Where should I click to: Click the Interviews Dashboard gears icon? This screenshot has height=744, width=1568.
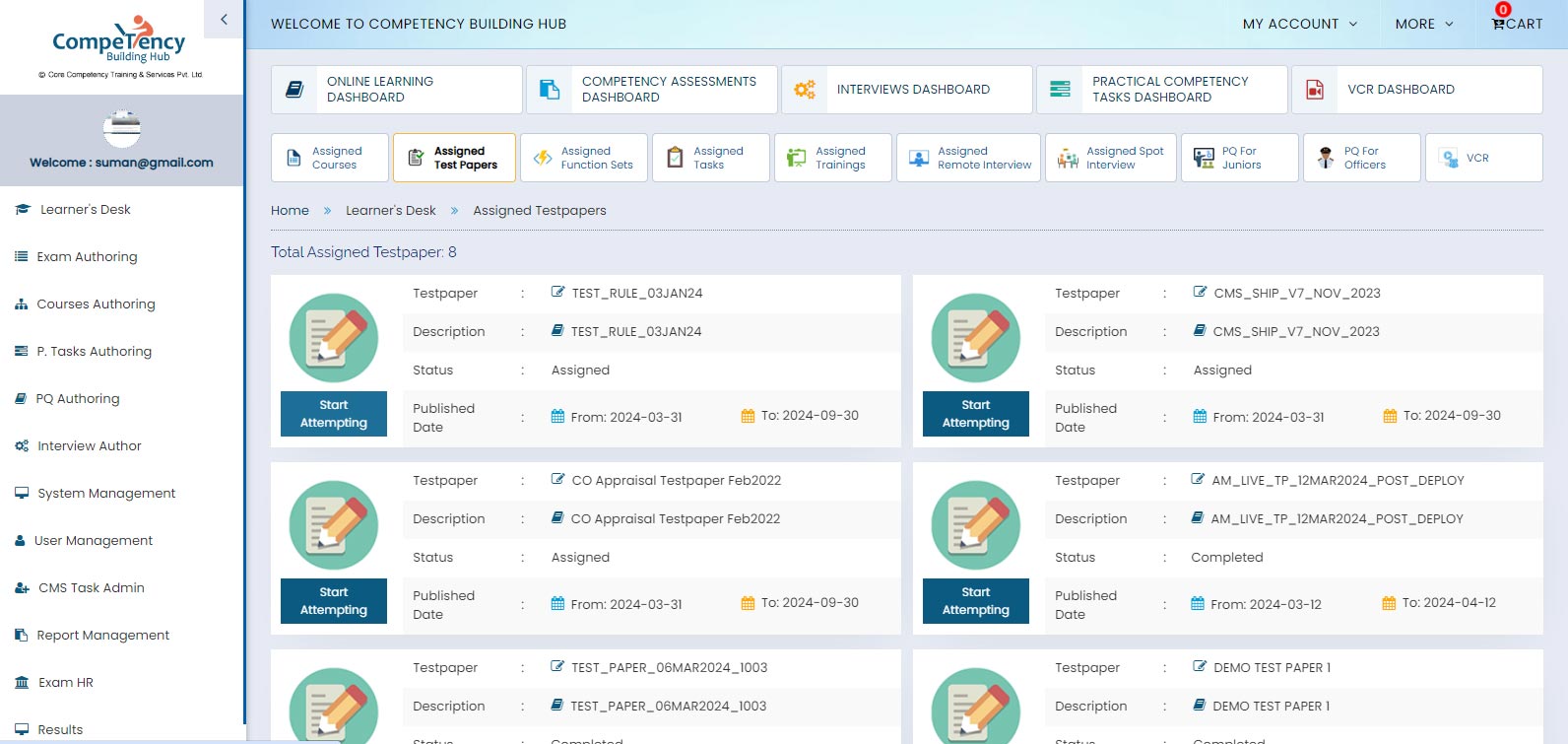(x=805, y=90)
